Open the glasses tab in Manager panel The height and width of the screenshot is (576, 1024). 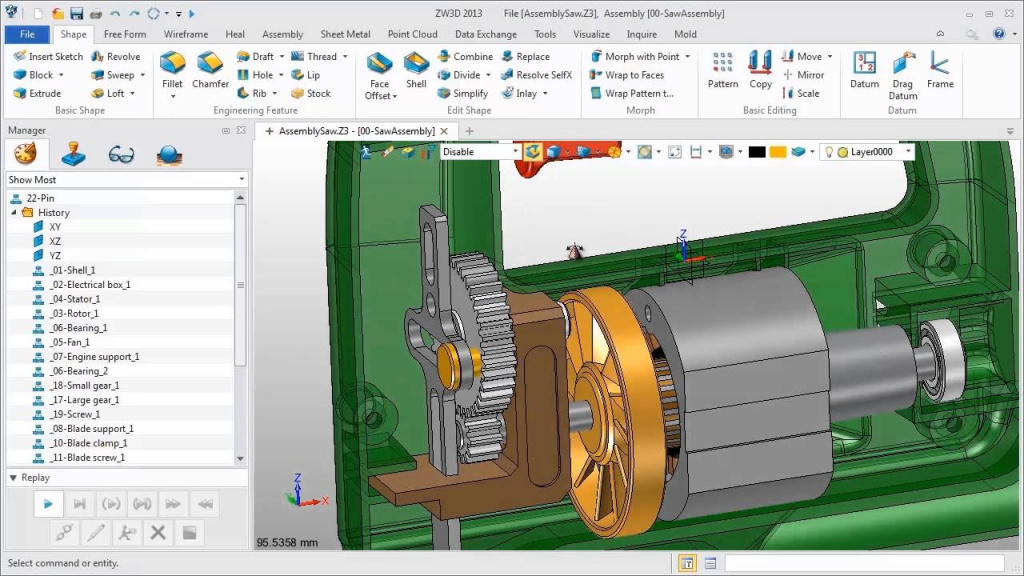point(121,154)
